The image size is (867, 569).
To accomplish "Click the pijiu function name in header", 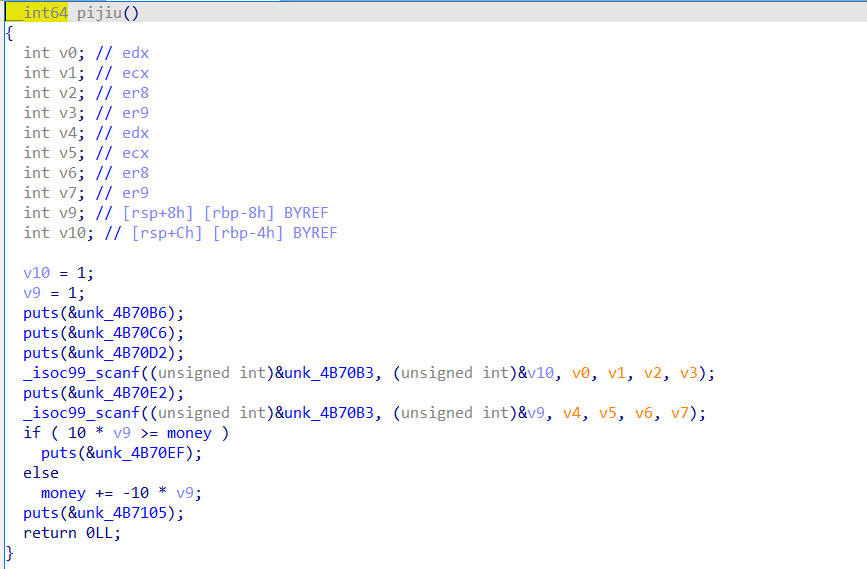I will (100, 13).
